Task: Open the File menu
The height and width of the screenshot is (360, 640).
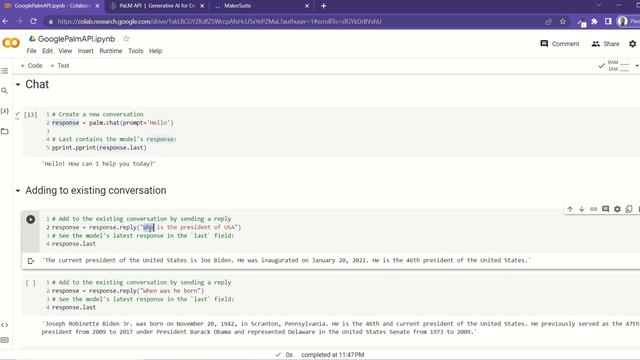Action: coord(31,51)
